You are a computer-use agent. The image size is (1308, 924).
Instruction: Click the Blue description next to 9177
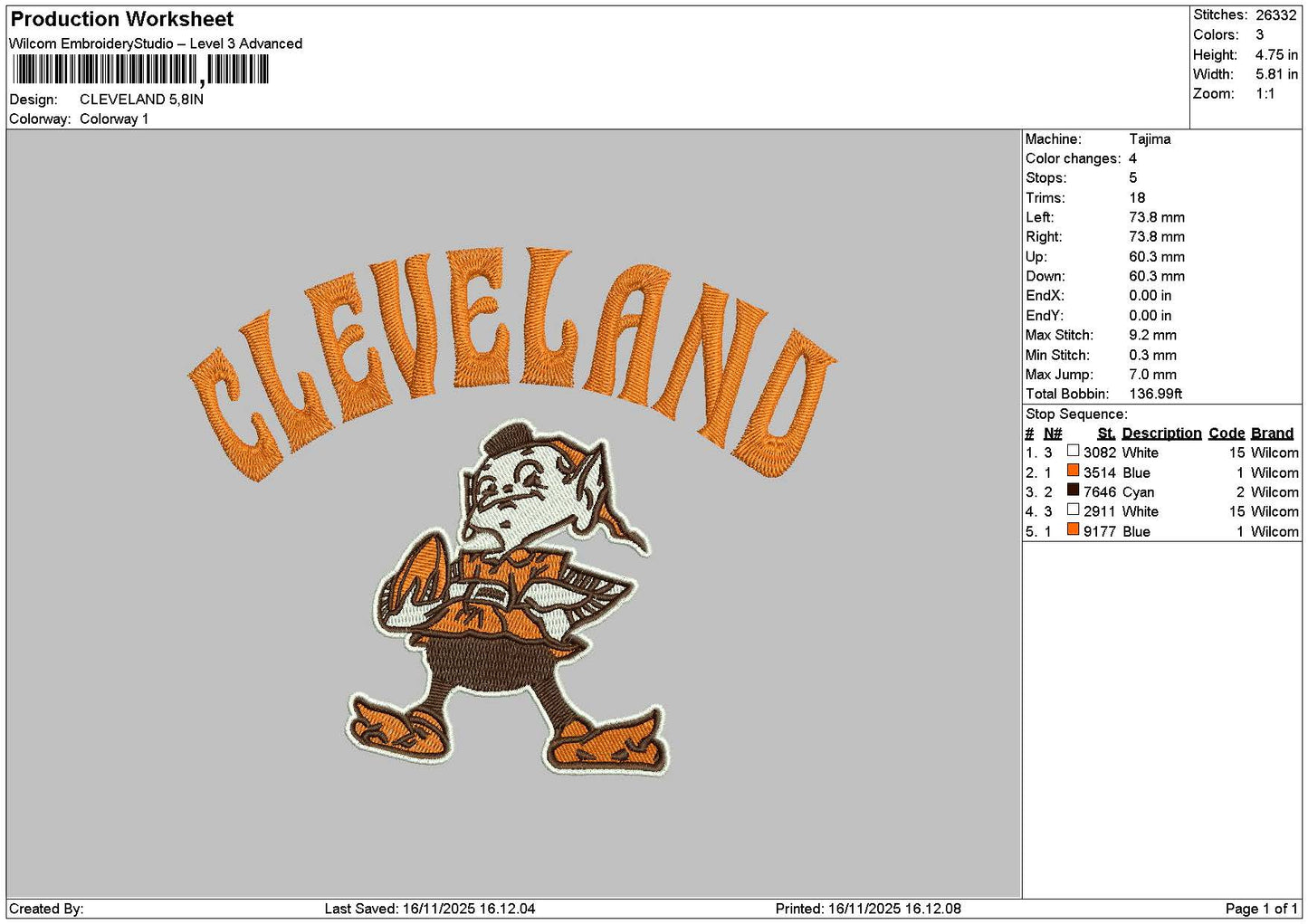[x=1136, y=532]
